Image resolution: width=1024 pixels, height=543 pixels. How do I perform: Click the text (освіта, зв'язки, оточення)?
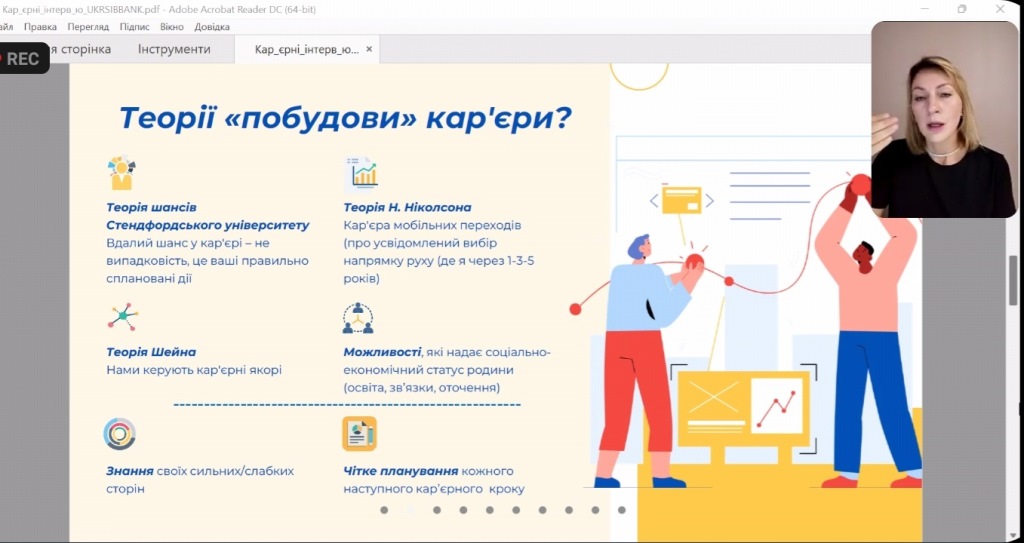[x=422, y=387]
